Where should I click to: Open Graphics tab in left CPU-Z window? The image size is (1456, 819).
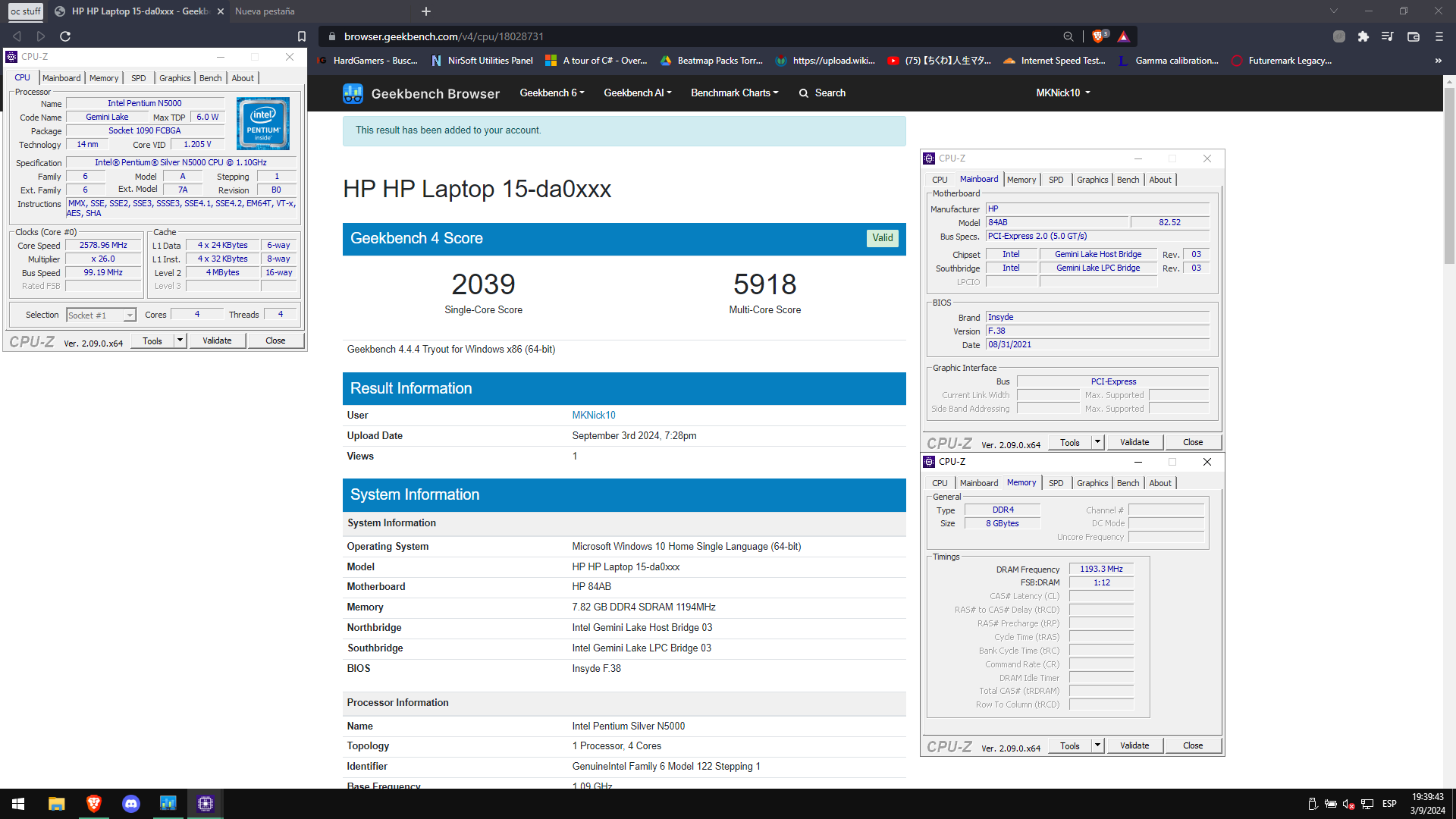point(175,78)
